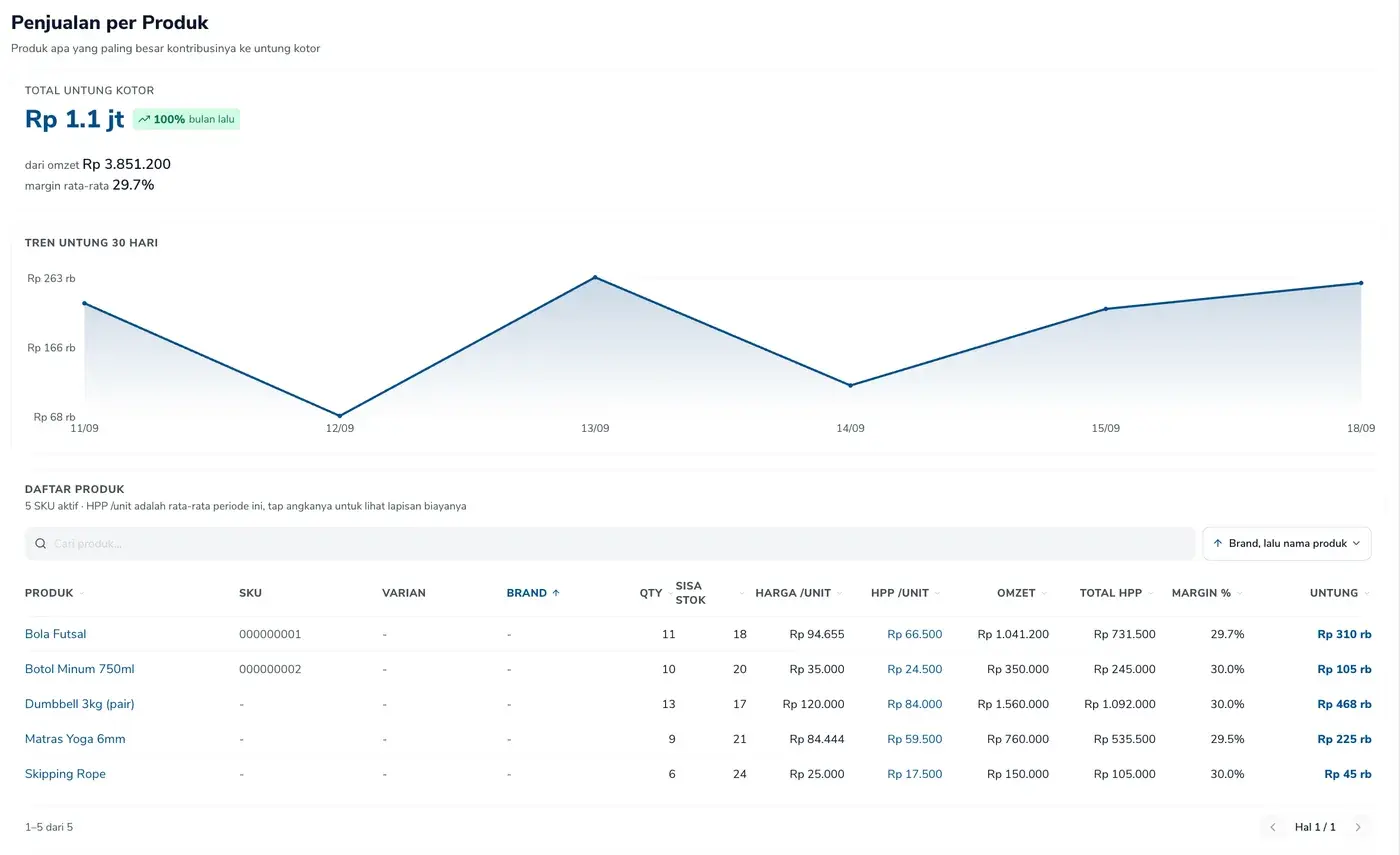Click the sort chevron beside OMZET header

[1044, 593]
